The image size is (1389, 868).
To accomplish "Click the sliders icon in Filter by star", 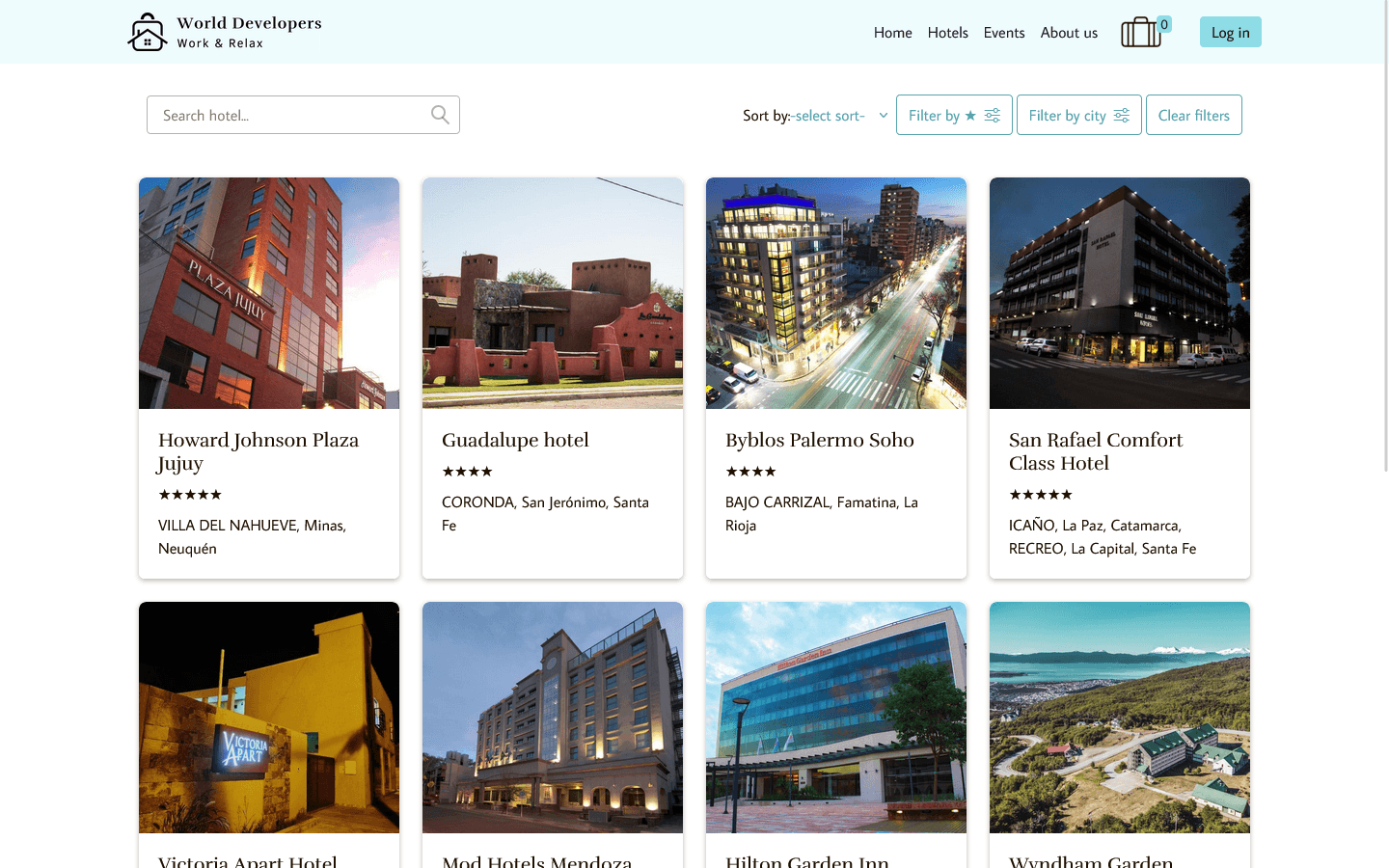I will [x=992, y=116].
